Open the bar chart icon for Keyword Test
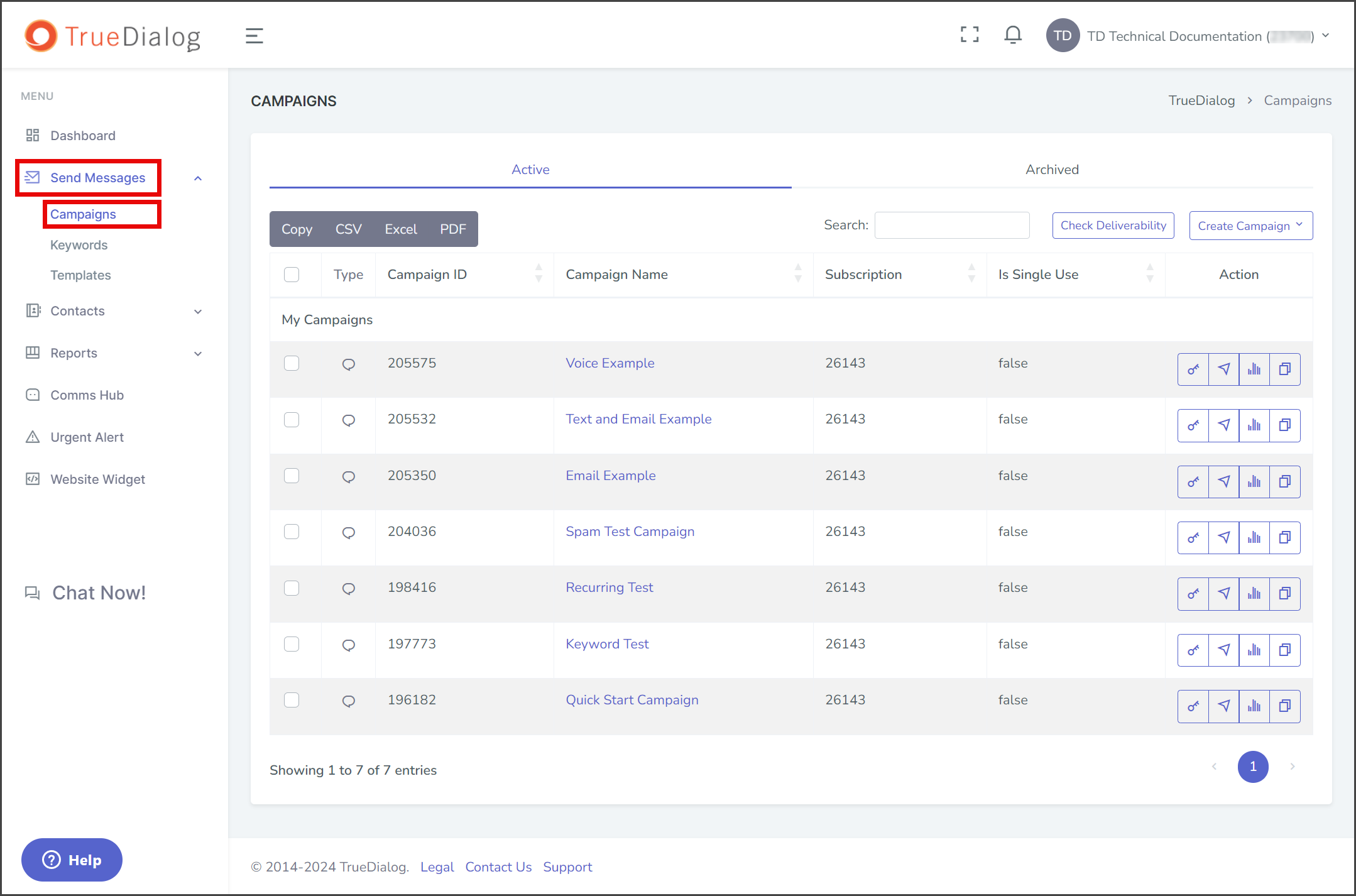Viewport: 1356px width, 896px height. (1254, 650)
